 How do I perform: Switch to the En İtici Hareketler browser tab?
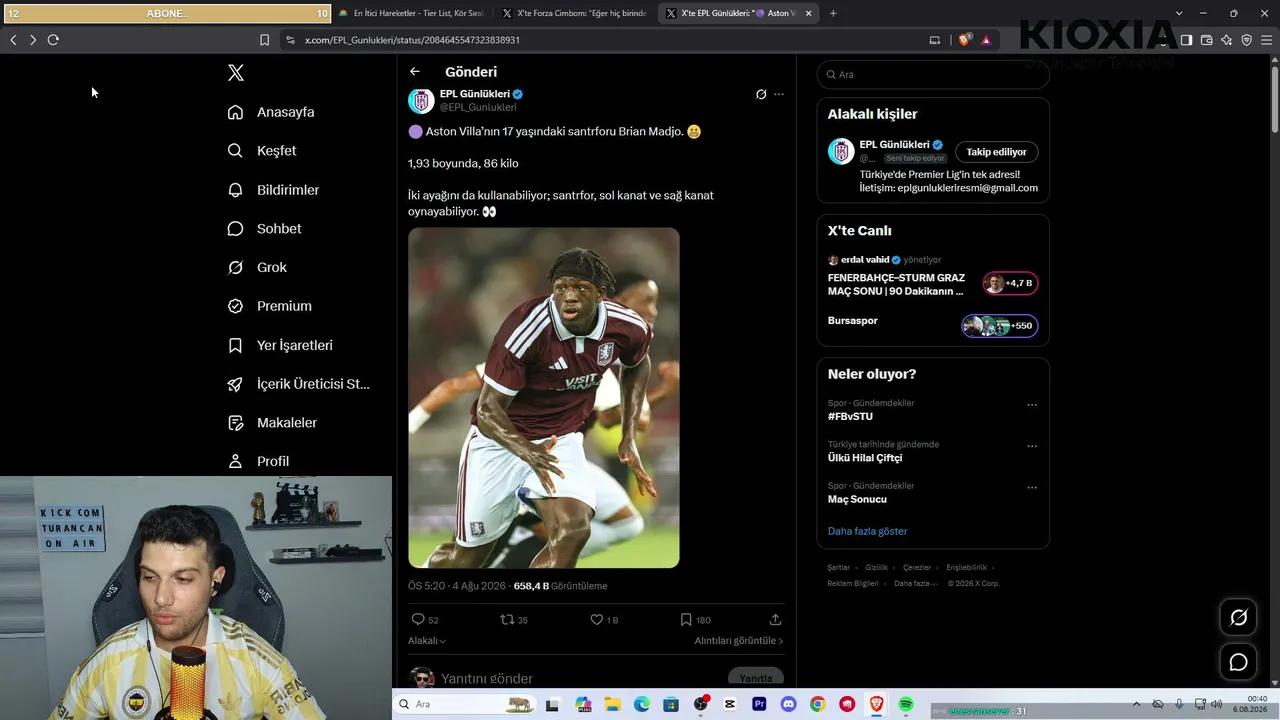click(411, 13)
